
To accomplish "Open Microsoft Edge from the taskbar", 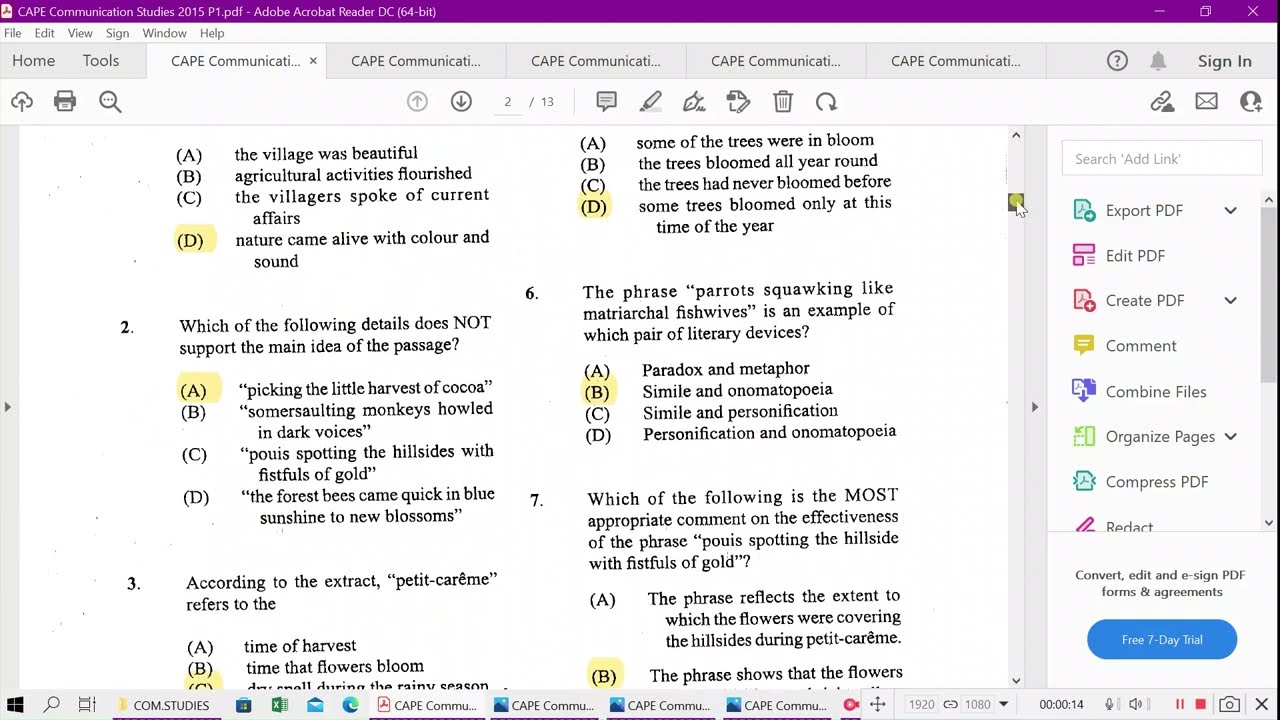I will 350,705.
